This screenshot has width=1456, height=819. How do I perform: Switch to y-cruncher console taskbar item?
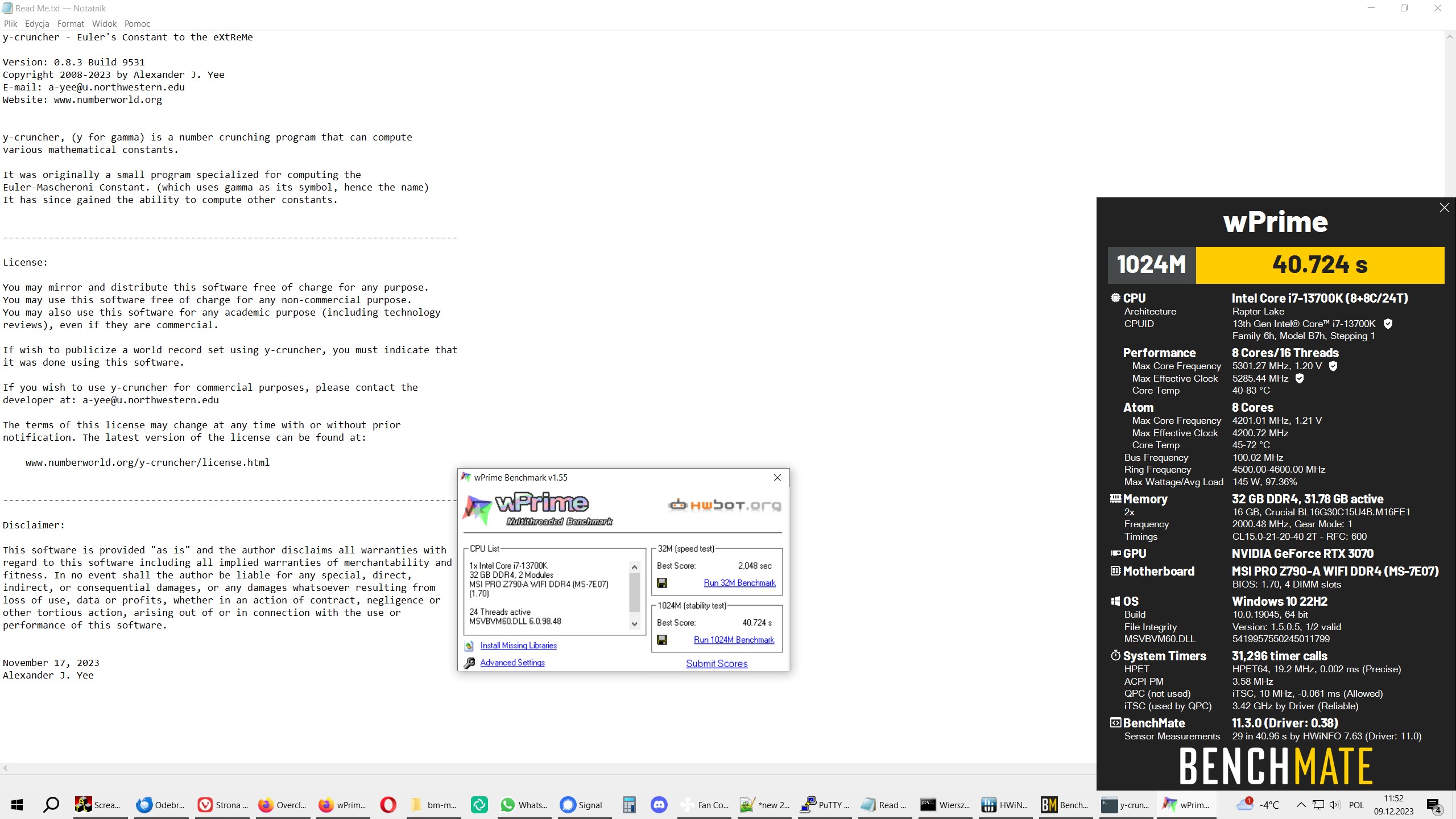pos(1127,805)
